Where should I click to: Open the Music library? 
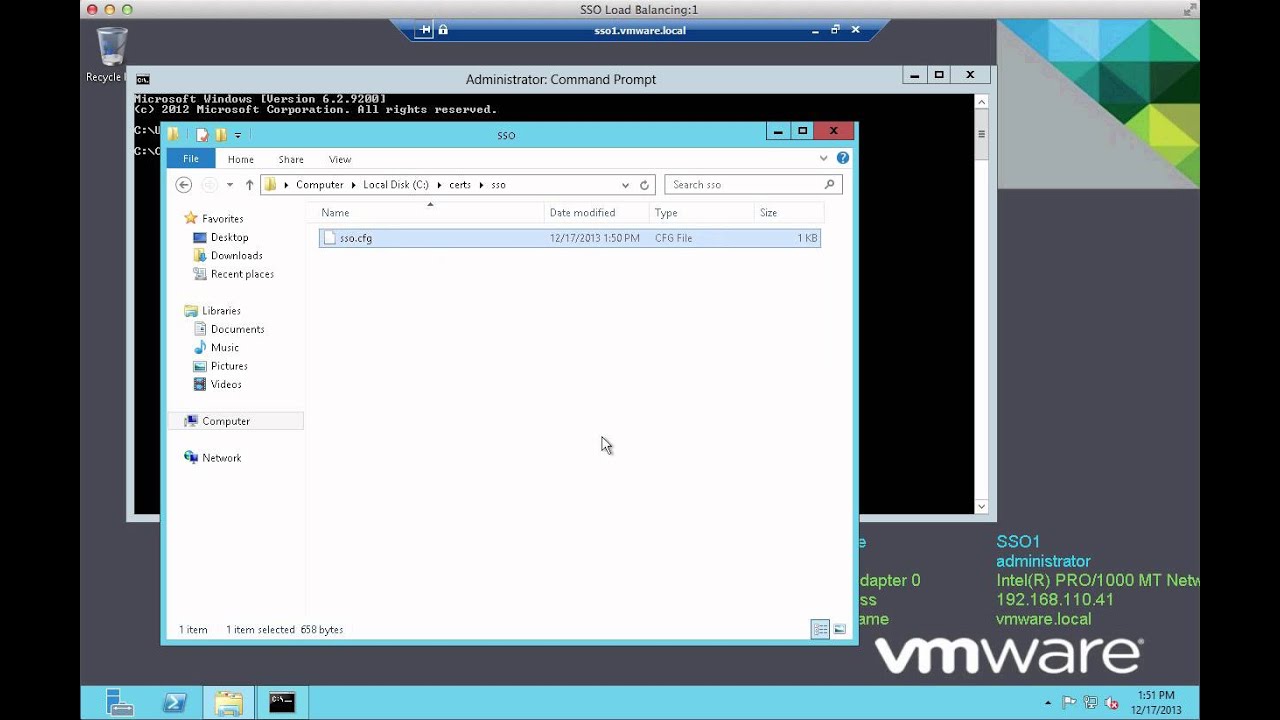pyautogui.click(x=224, y=348)
